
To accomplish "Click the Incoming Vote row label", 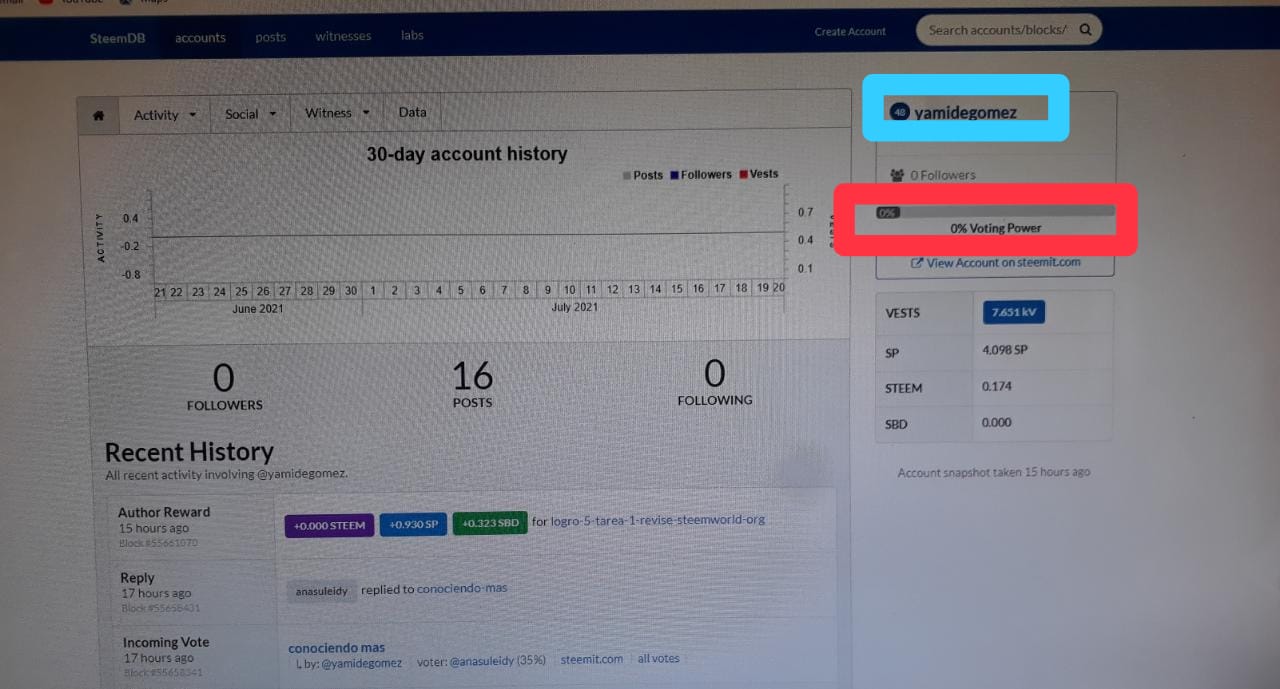I will point(166,642).
